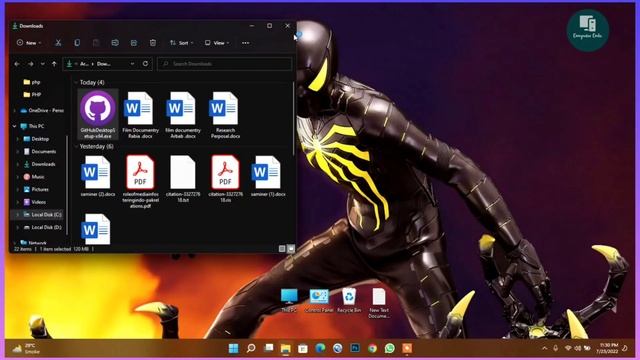Show hidden system tray icons chevron
Viewport: 640px width, 360px height.
point(544,348)
